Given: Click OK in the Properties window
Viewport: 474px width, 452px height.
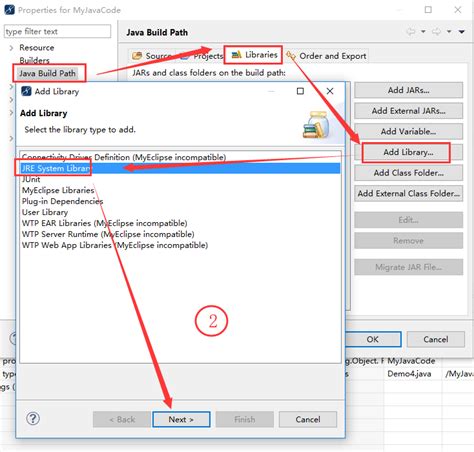Looking at the screenshot, I should pos(373,339).
